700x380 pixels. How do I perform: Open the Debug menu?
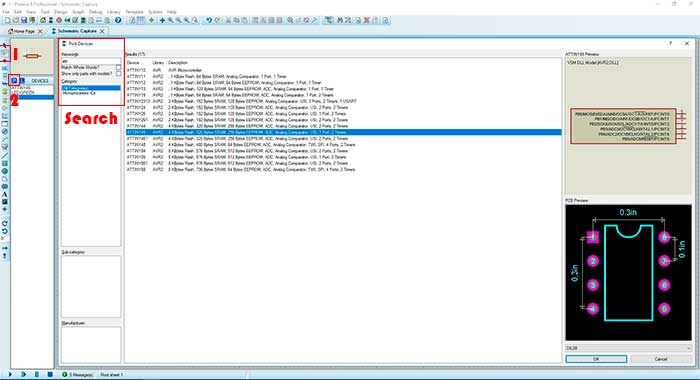(x=96, y=12)
